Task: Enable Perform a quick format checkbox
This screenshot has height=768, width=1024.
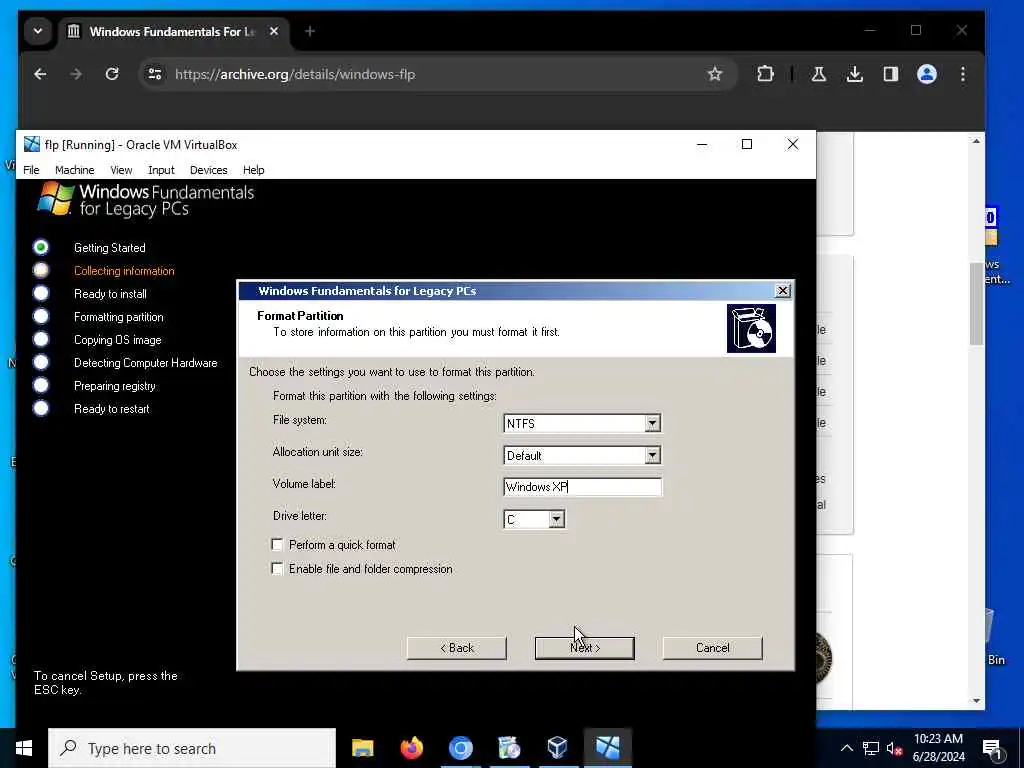Action: pyautogui.click(x=277, y=545)
